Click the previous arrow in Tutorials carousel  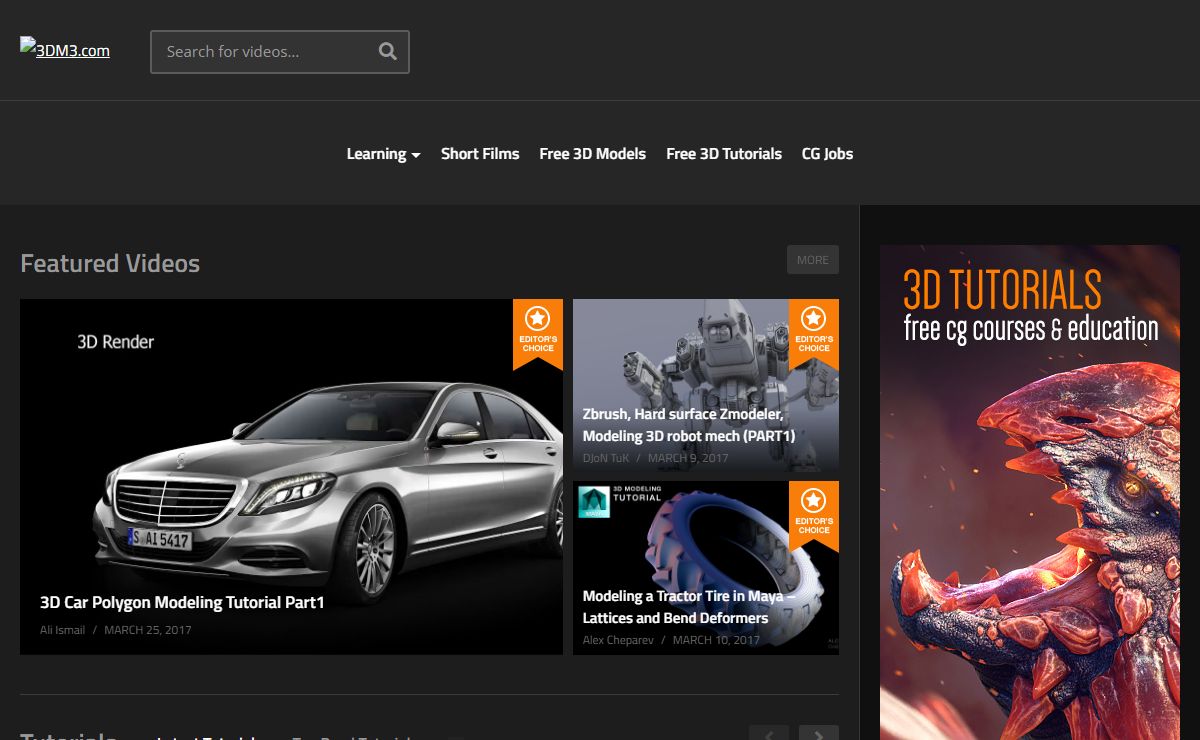click(x=769, y=733)
